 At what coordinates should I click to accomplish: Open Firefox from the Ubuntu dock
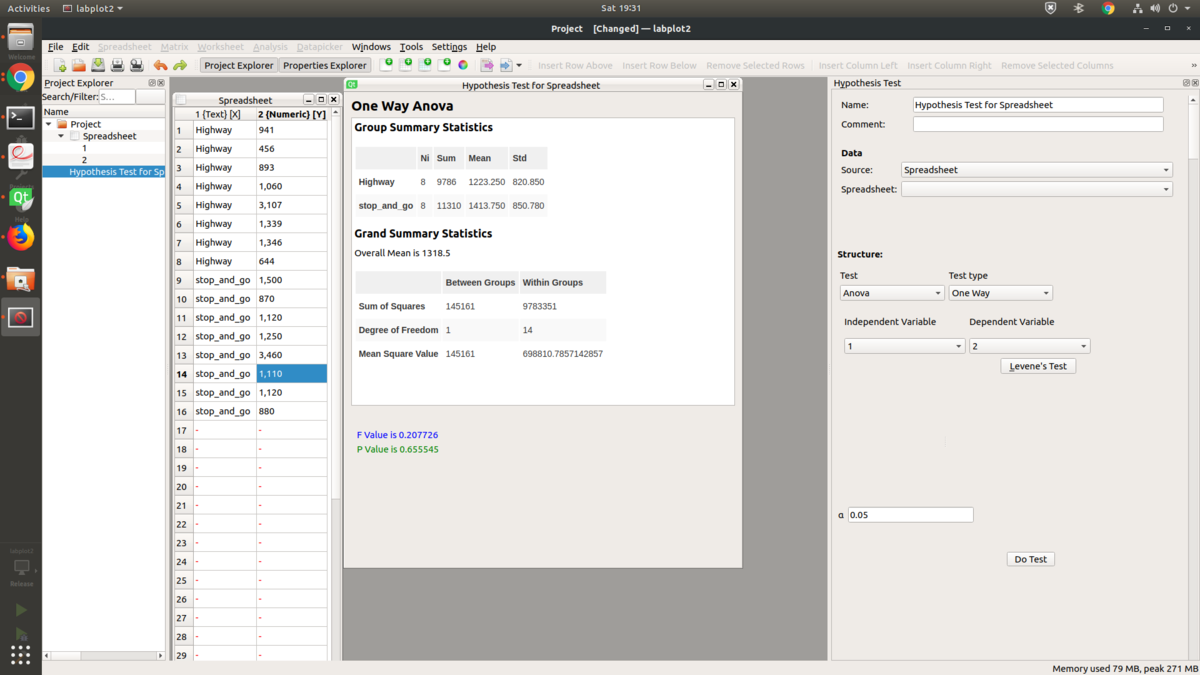(x=20, y=237)
